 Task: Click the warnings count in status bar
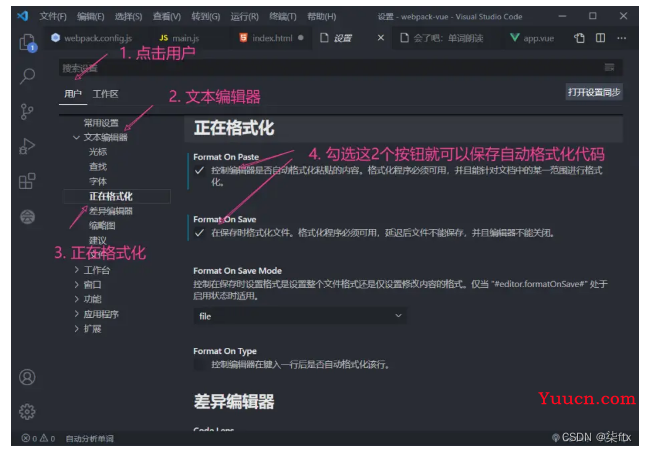(48, 439)
